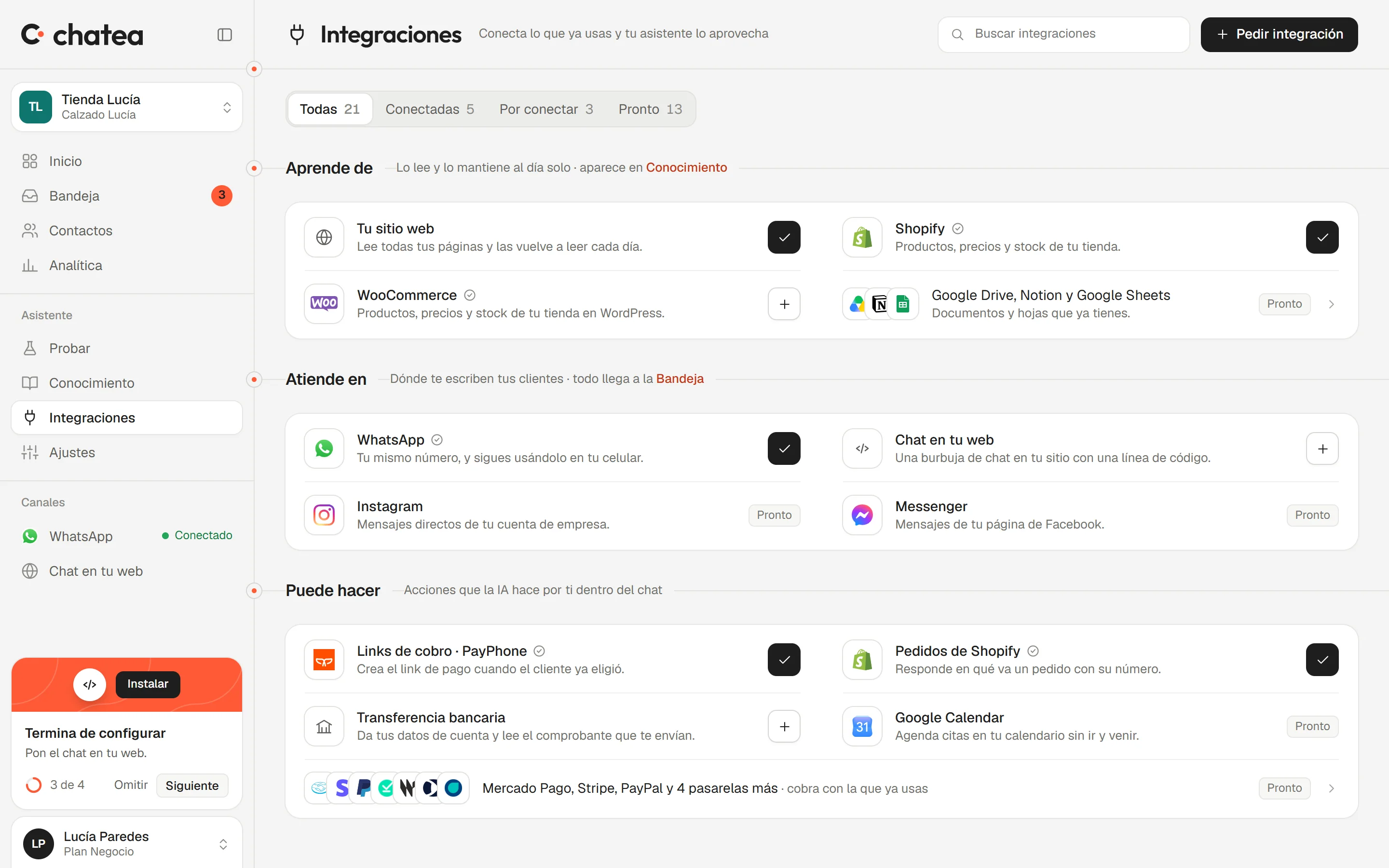1389x868 pixels.
Task: Click the Google Sheets icon
Action: point(903,304)
